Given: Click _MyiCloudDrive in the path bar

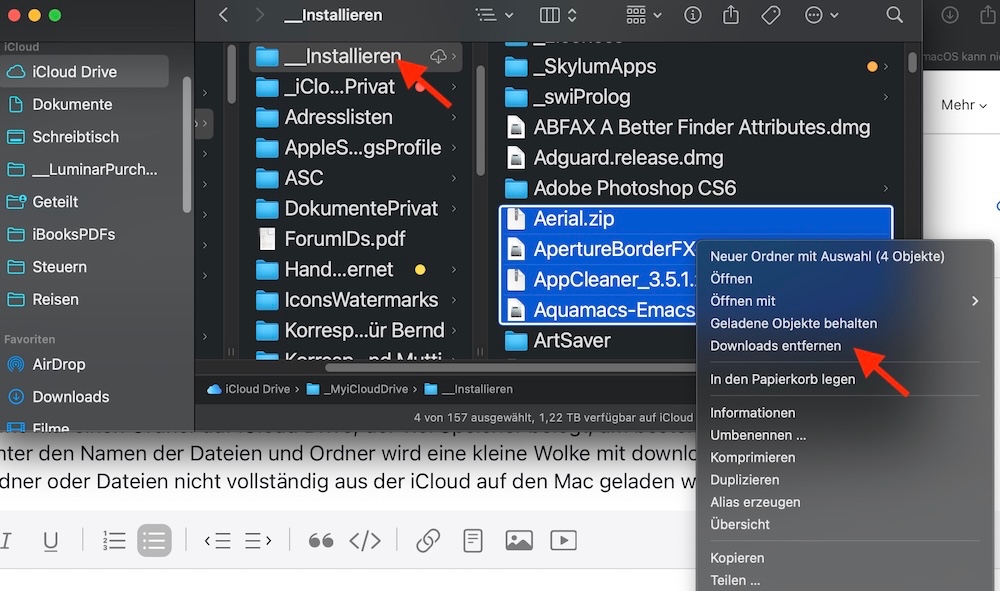Looking at the screenshot, I should pyautogui.click(x=358, y=389).
